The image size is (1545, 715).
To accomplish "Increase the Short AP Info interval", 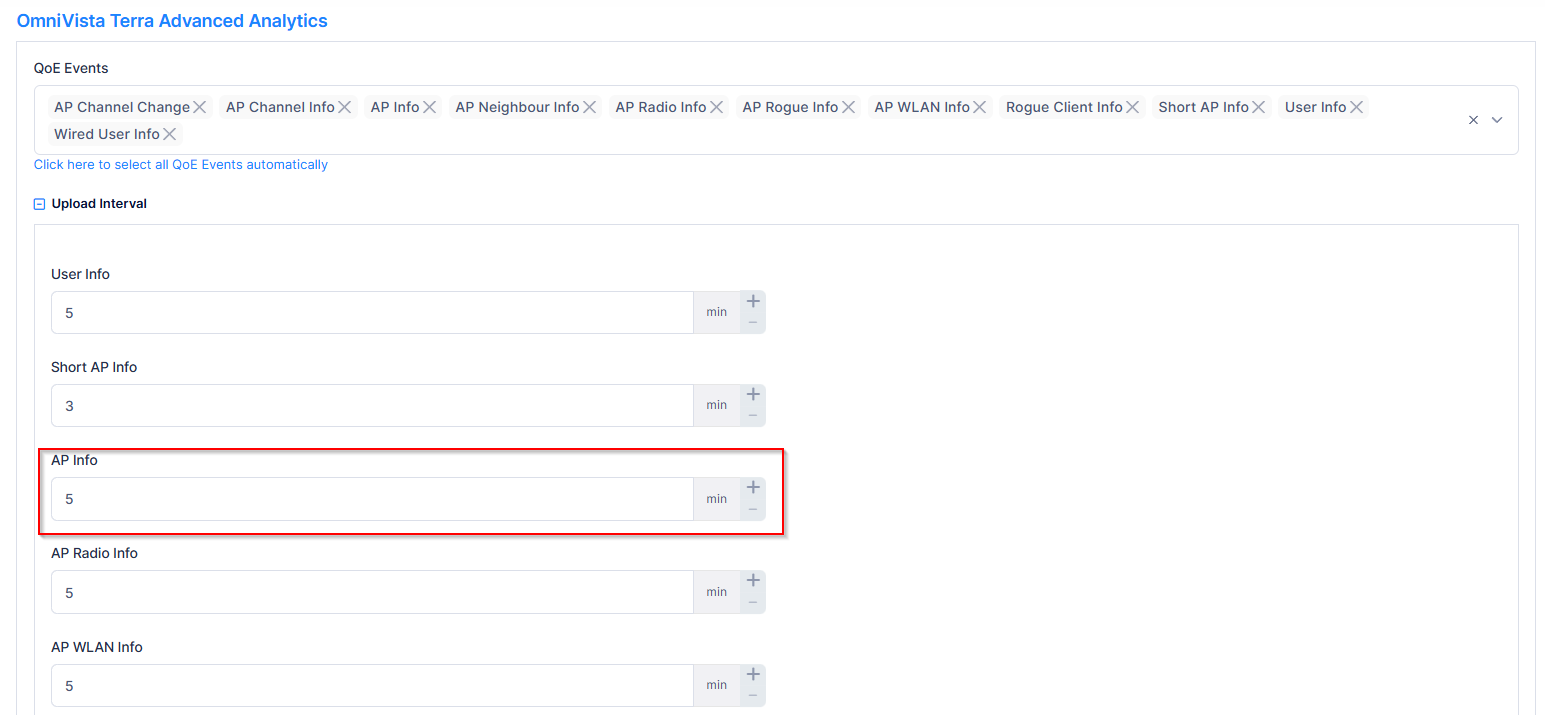I will [x=753, y=395].
